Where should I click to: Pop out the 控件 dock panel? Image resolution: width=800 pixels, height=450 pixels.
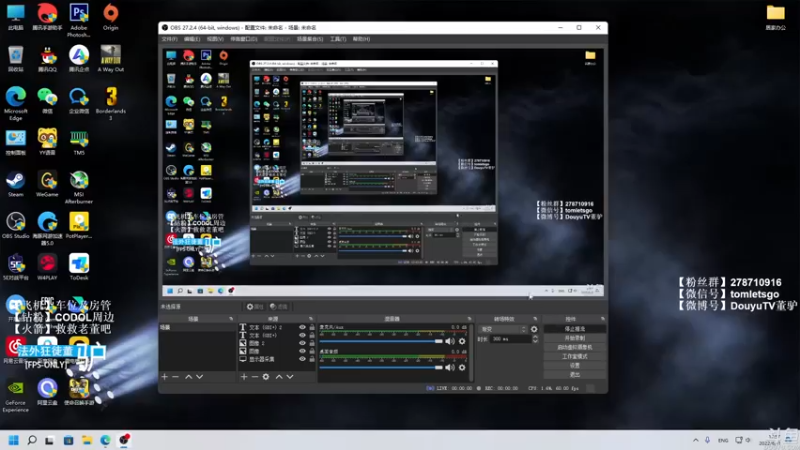(x=603, y=319)
